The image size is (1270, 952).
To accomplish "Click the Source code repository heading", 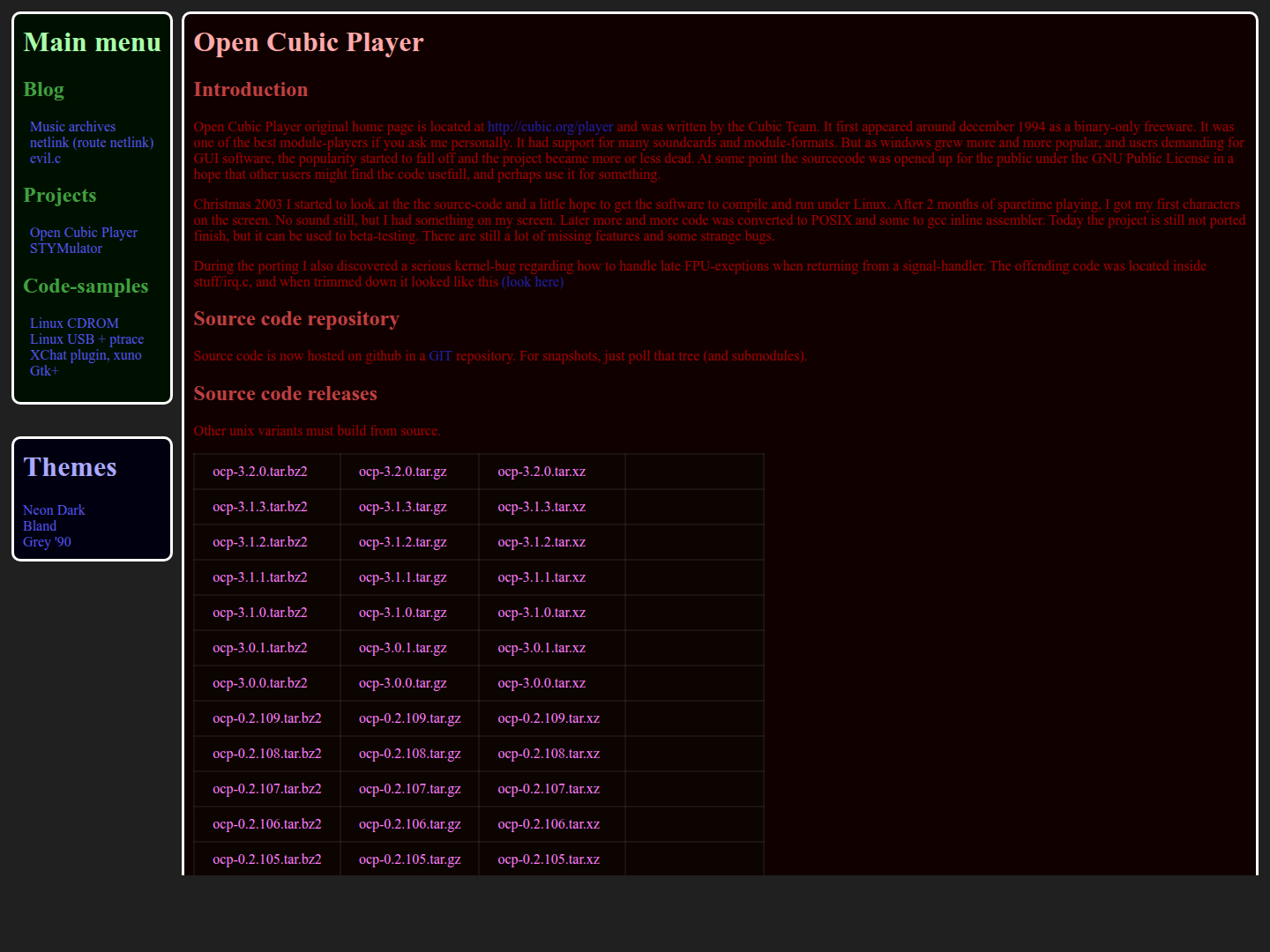I will 296,319.
